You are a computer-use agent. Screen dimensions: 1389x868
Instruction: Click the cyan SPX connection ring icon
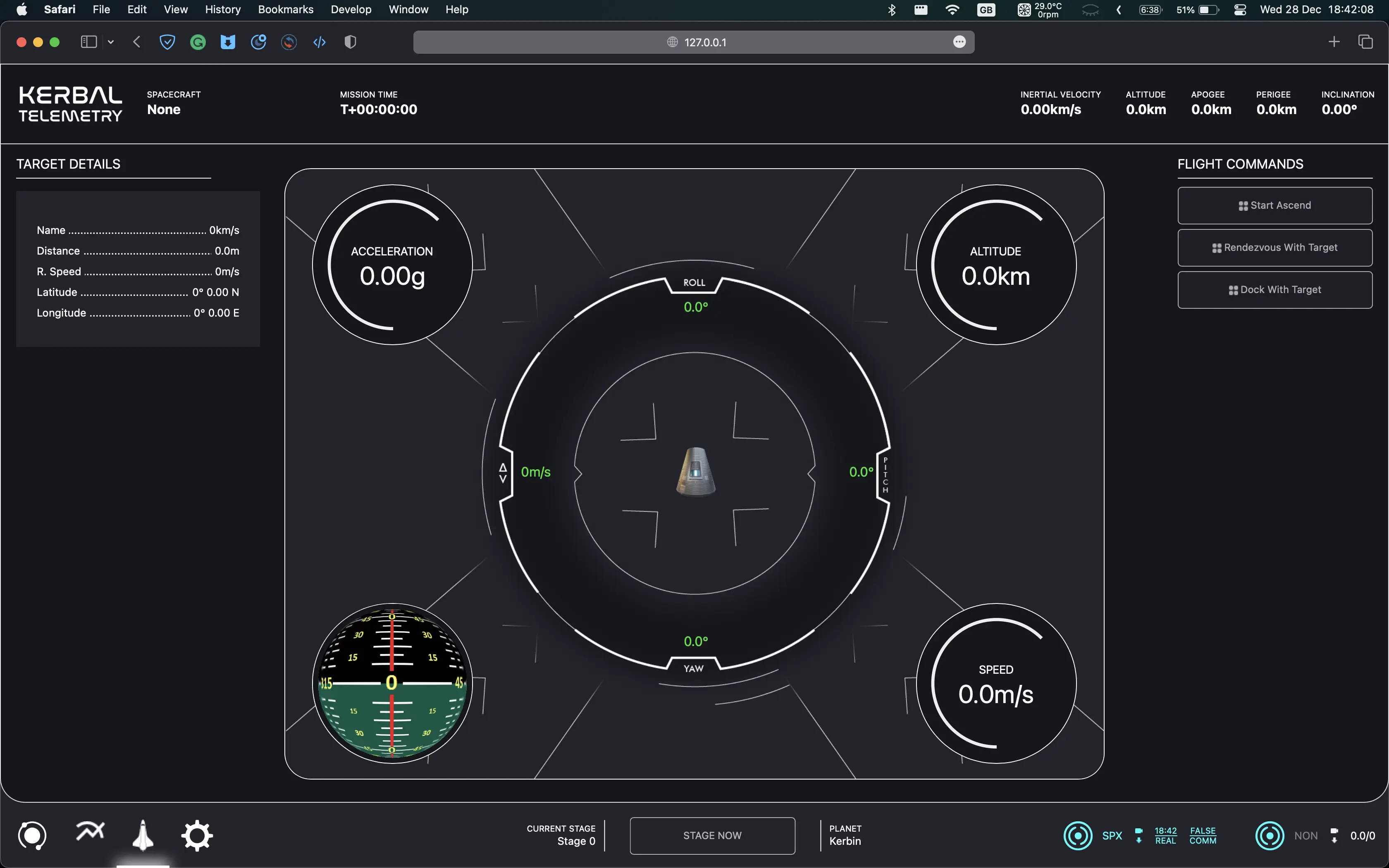click(1078, 835)
